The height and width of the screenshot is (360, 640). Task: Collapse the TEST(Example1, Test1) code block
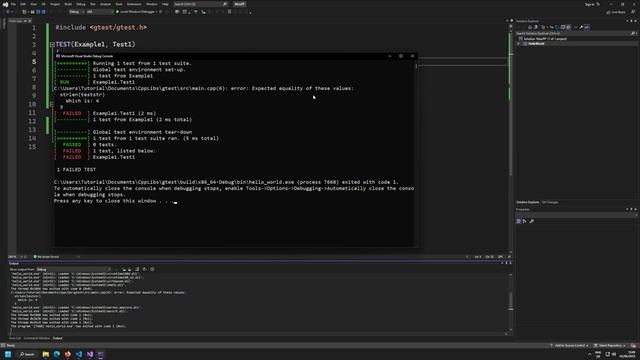(52, 44)
